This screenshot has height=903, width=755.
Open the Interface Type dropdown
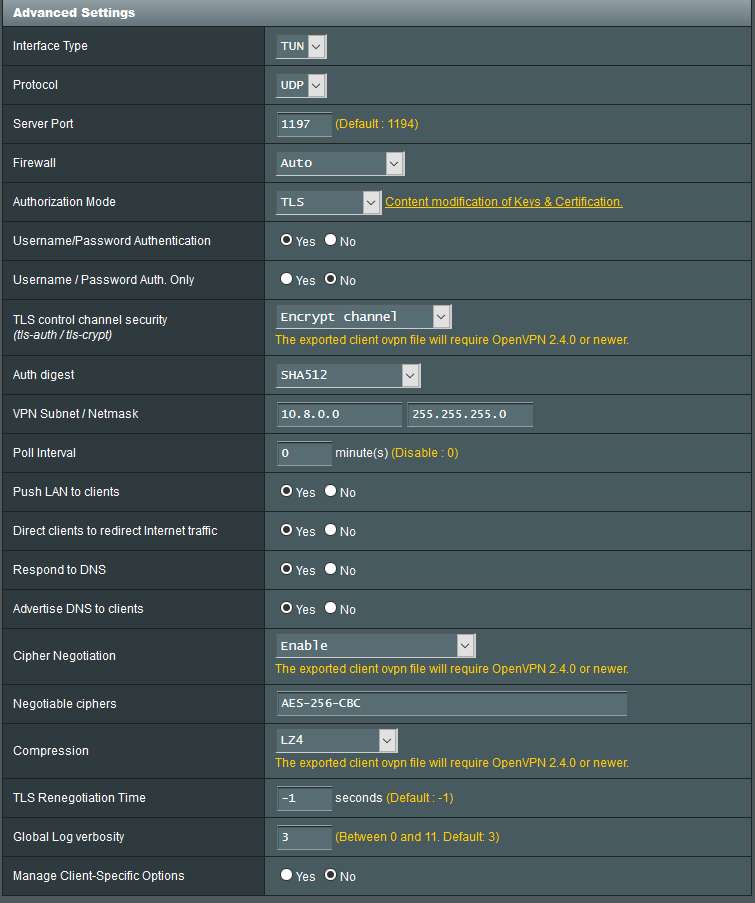[301, 46]
